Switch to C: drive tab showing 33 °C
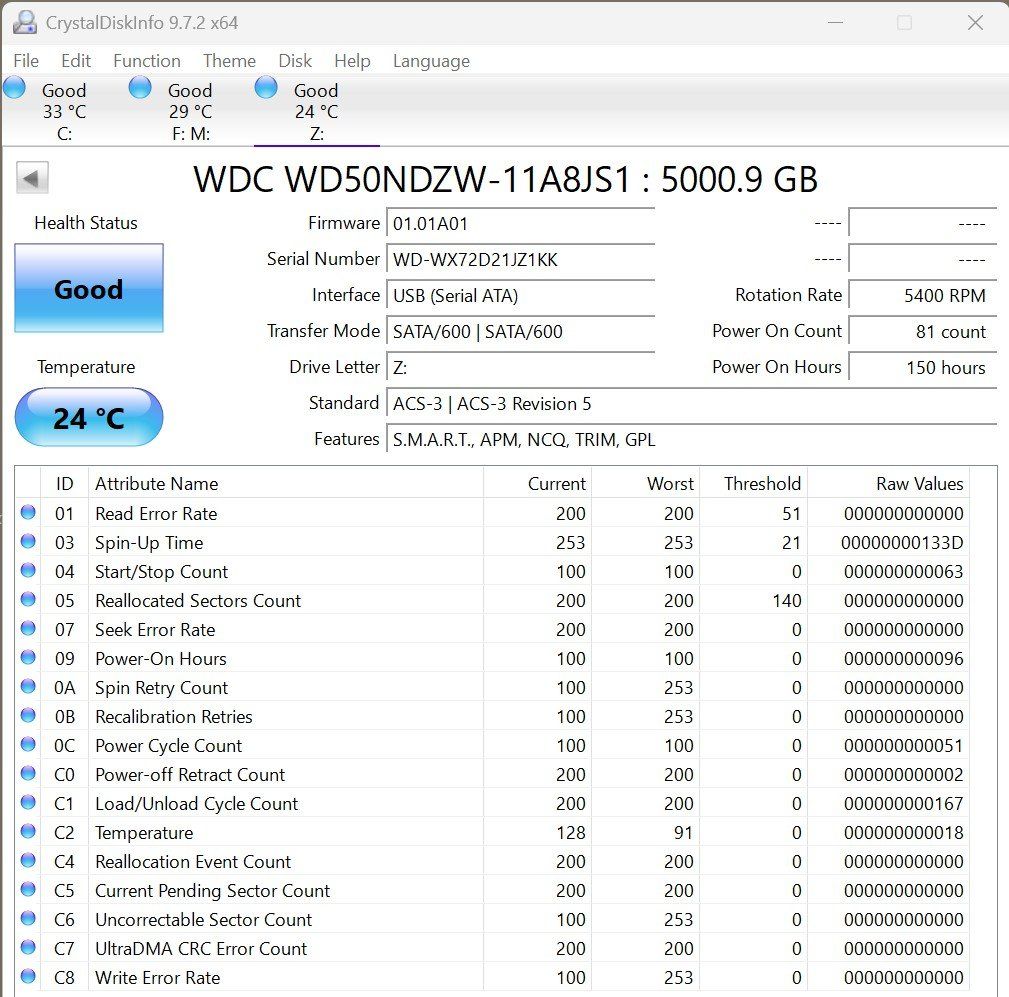Viewport: 1009px width, 997px height. click(64, 111)
